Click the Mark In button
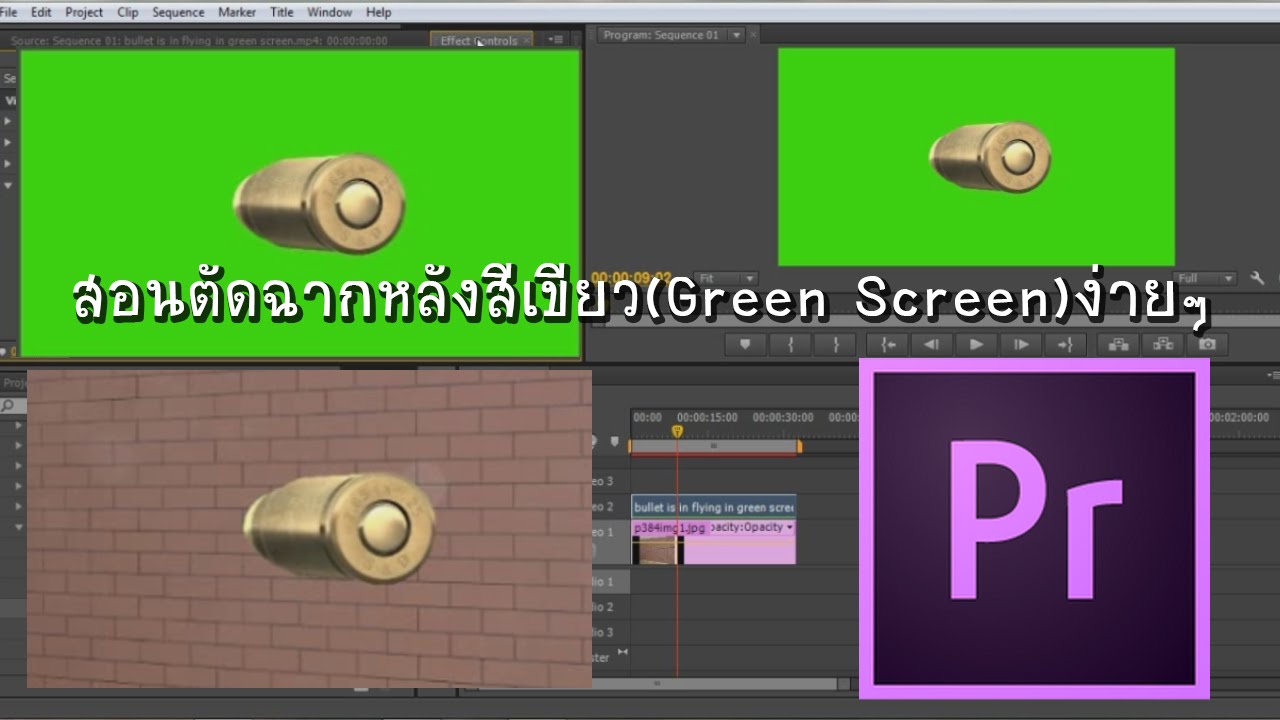This screenshot has height=720, width=1280. point(791,344)
